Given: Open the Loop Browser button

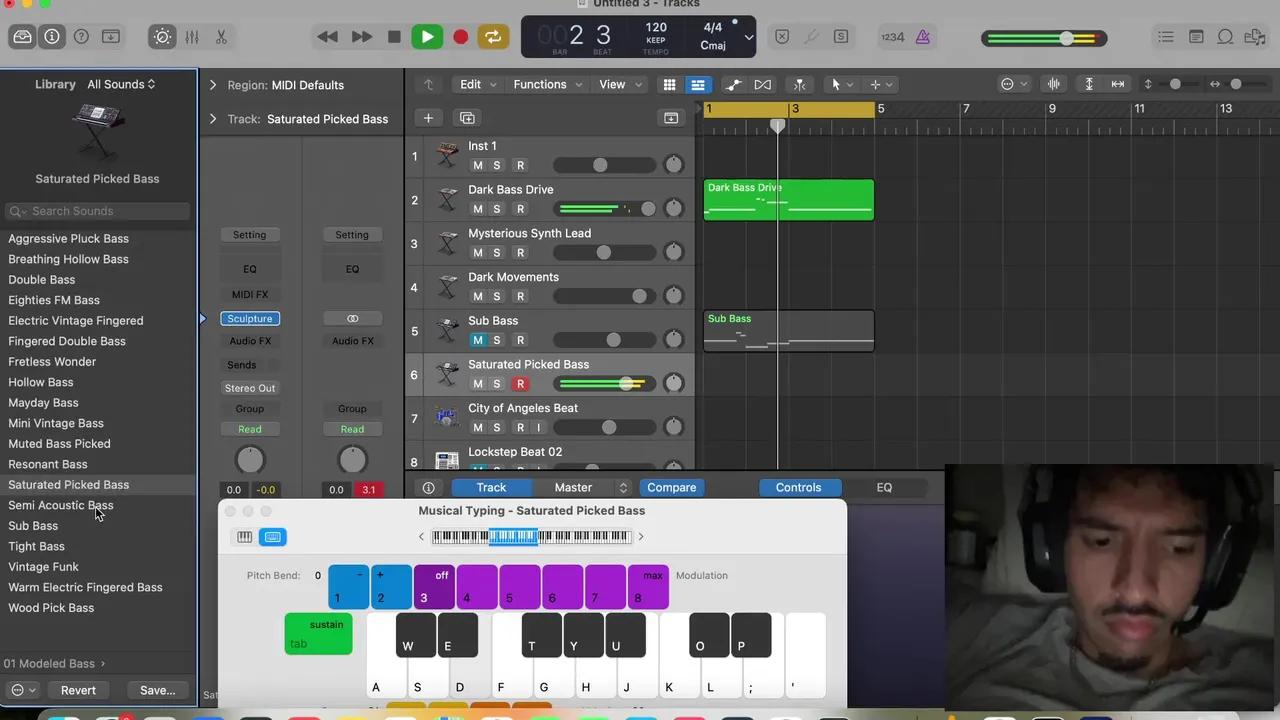Looking at the screenshot, I should click(x=1225, y=37).
